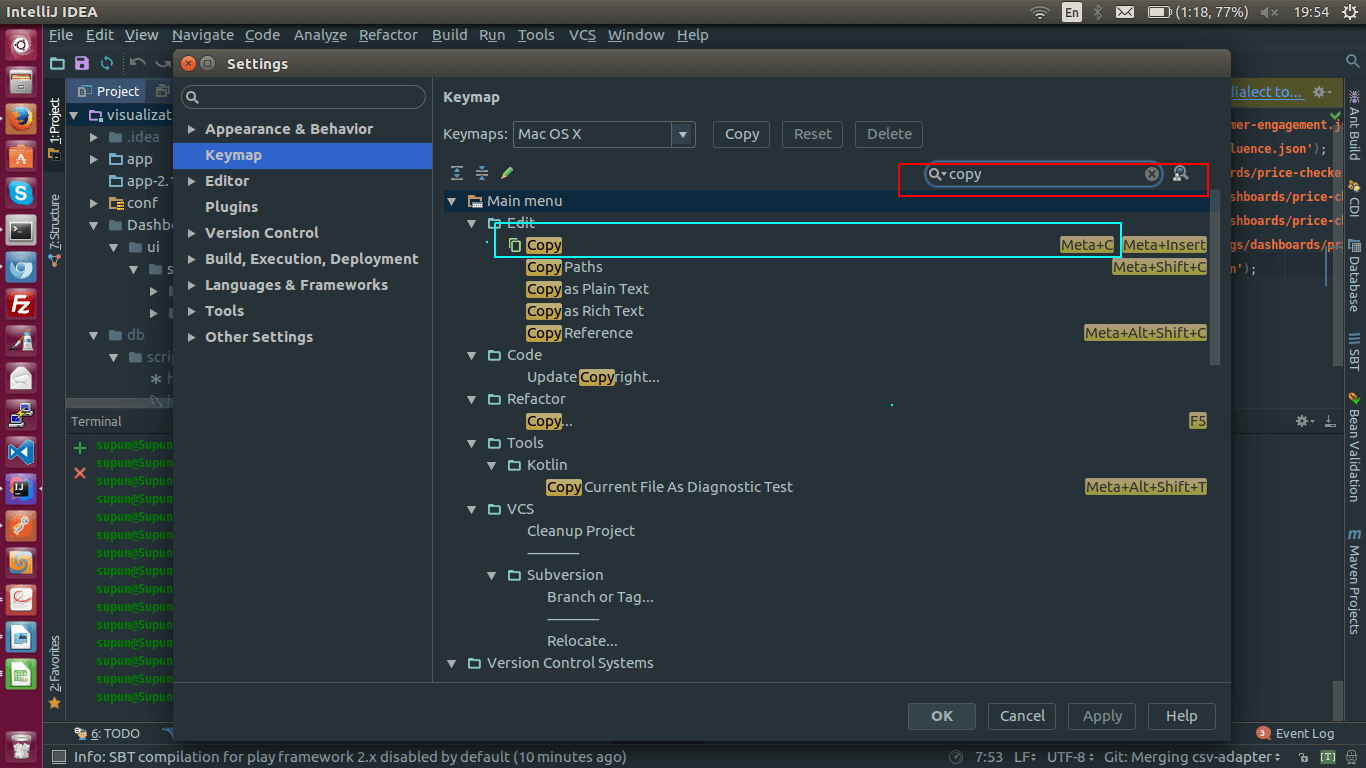Open the Navigate menu

[203, 35]
